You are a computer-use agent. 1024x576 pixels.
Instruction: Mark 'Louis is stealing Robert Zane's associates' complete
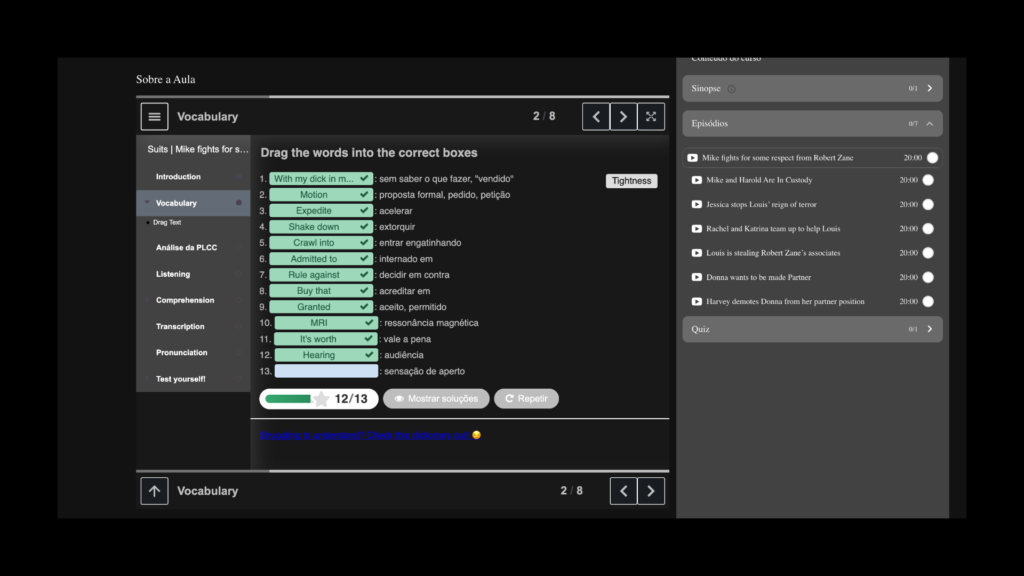(x=930, y=253)
